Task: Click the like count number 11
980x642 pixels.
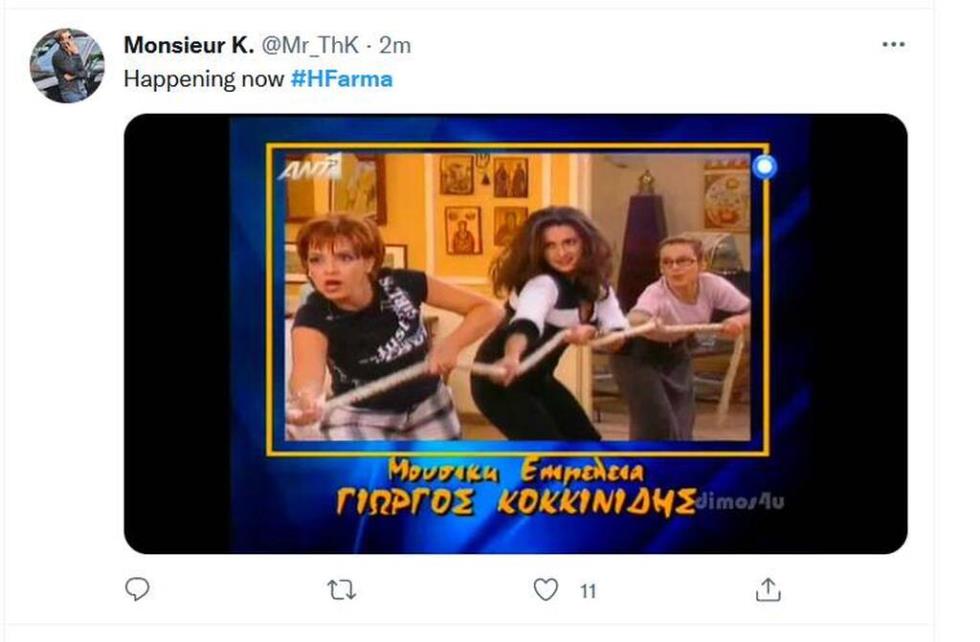Action: pyautogui.click(x=588, y=591)
